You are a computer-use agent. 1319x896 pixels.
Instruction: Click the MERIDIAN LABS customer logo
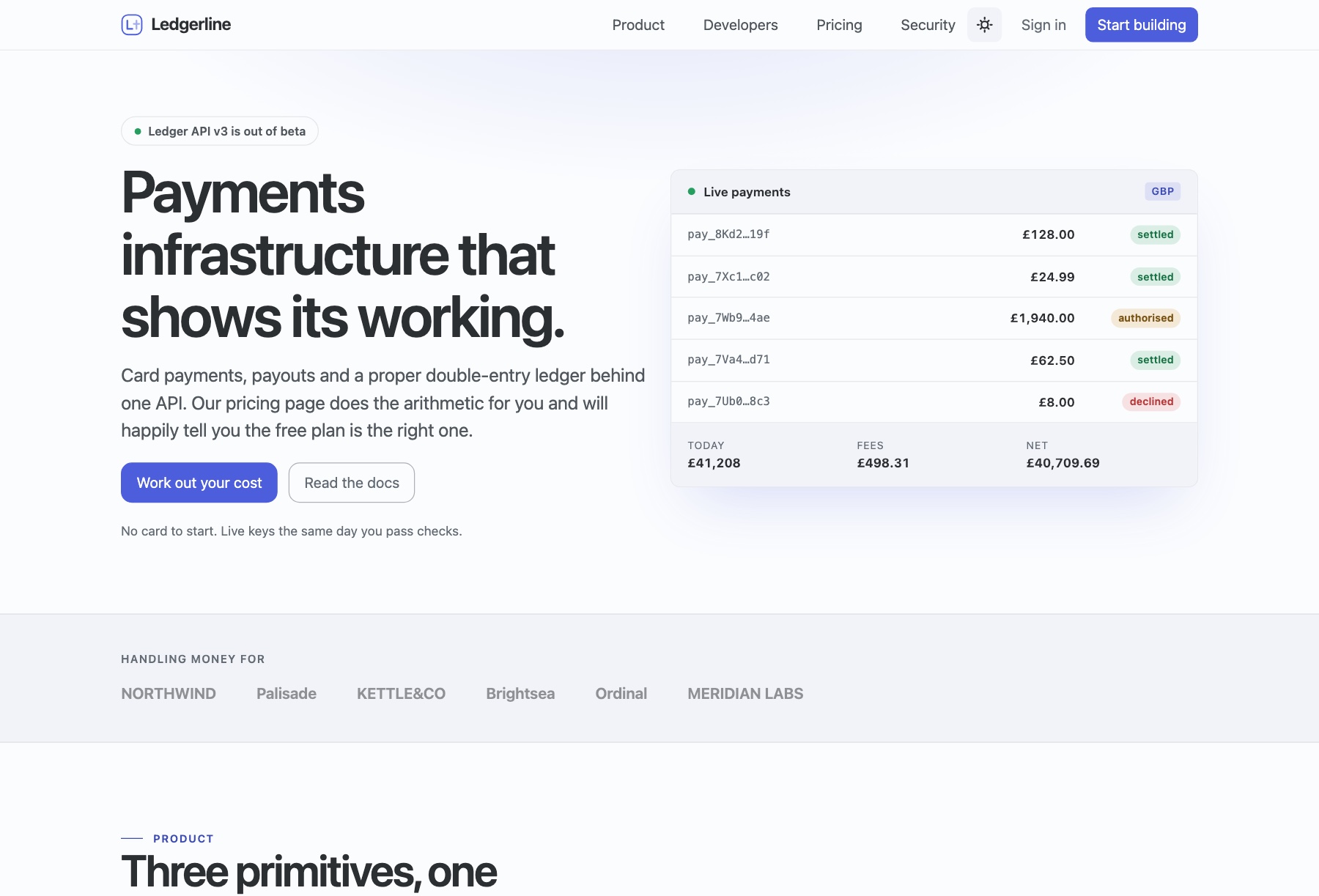click(745, 694)
